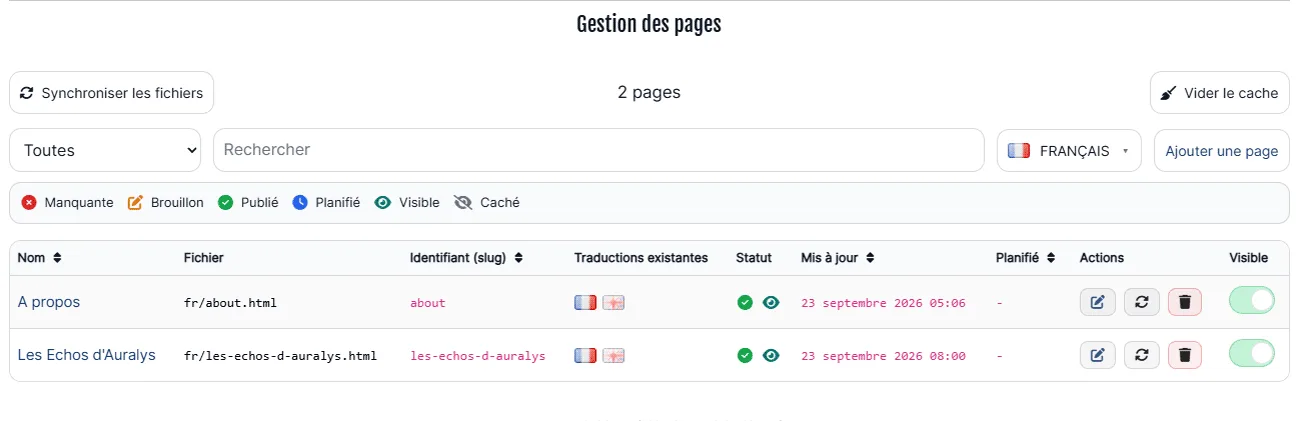
Task: Toggle visibility switch for A propos
Action: [x=1252, y=301]
